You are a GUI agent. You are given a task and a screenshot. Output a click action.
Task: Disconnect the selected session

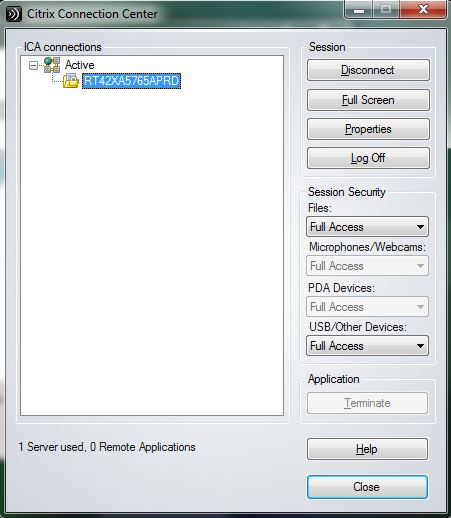click(x=368, y=70)
